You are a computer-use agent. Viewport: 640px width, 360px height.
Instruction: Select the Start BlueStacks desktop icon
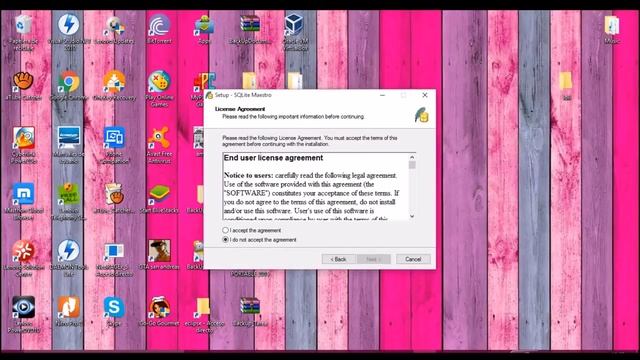159,195
